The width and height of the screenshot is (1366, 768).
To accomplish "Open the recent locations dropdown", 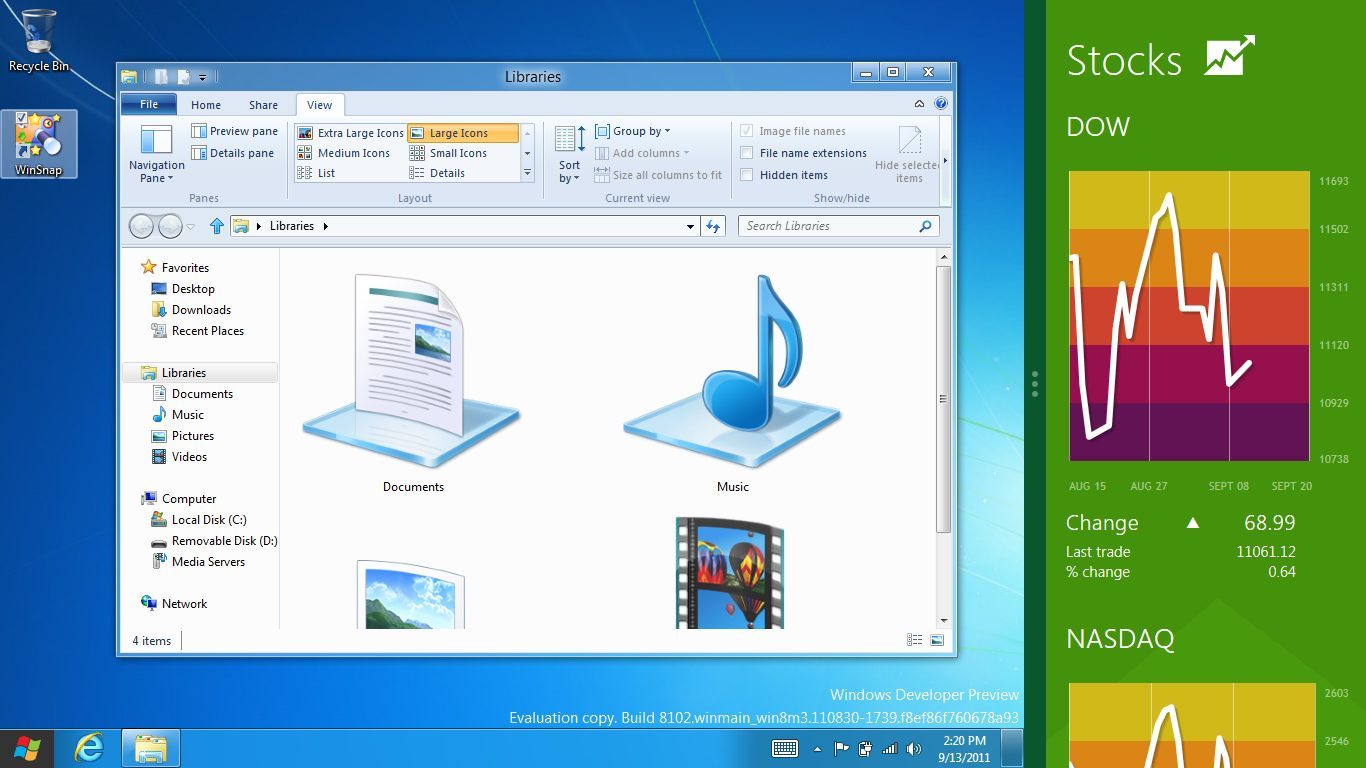I will coord(191,227).
